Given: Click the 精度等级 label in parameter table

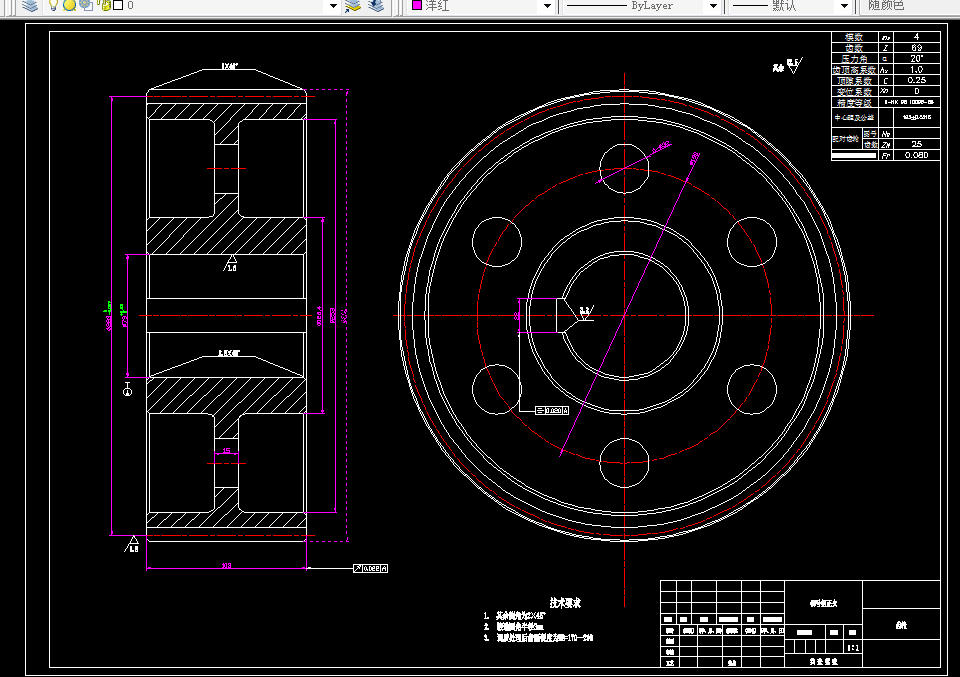Looking at the screenshot, I should [x=854, y=103].
